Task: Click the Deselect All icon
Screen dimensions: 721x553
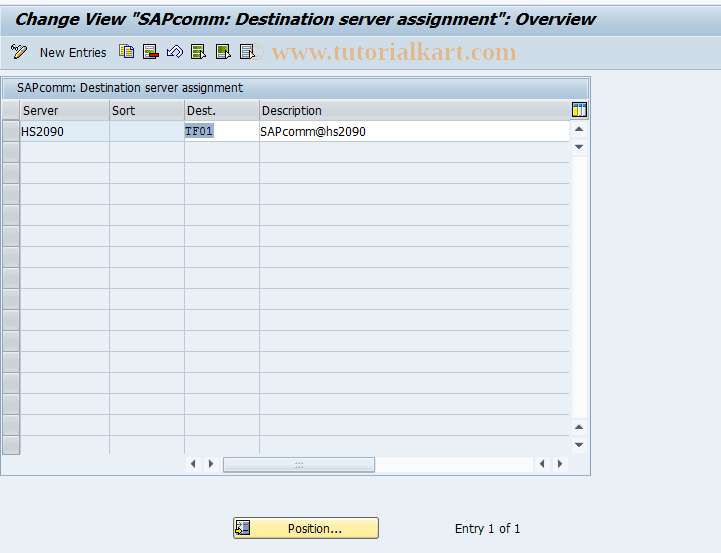Action: (x=247, y=51)
